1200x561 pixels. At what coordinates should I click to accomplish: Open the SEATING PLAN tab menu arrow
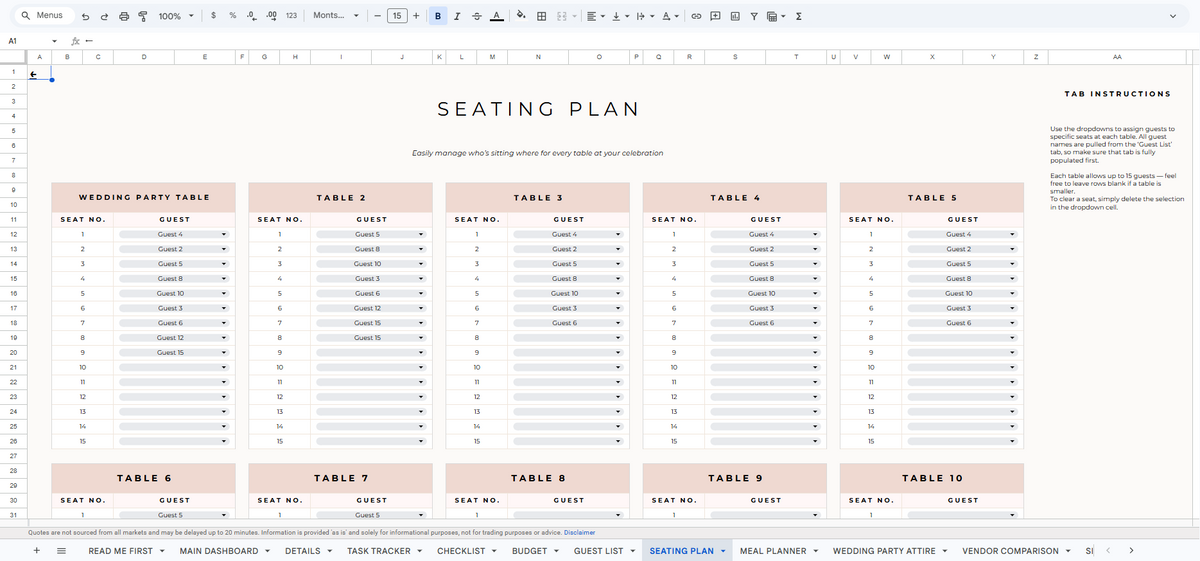tap(723, 551)
